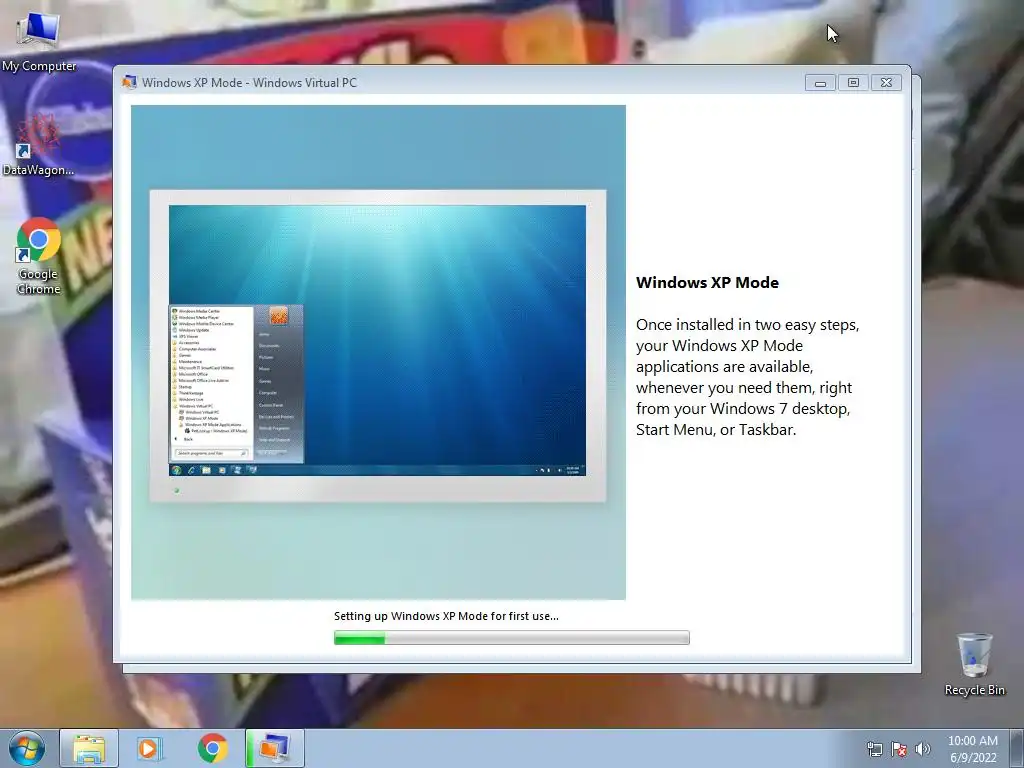Minimize the Windows XP Mode window
The height and width of the screenshot is (768, 1024).
tap(820, 82)
